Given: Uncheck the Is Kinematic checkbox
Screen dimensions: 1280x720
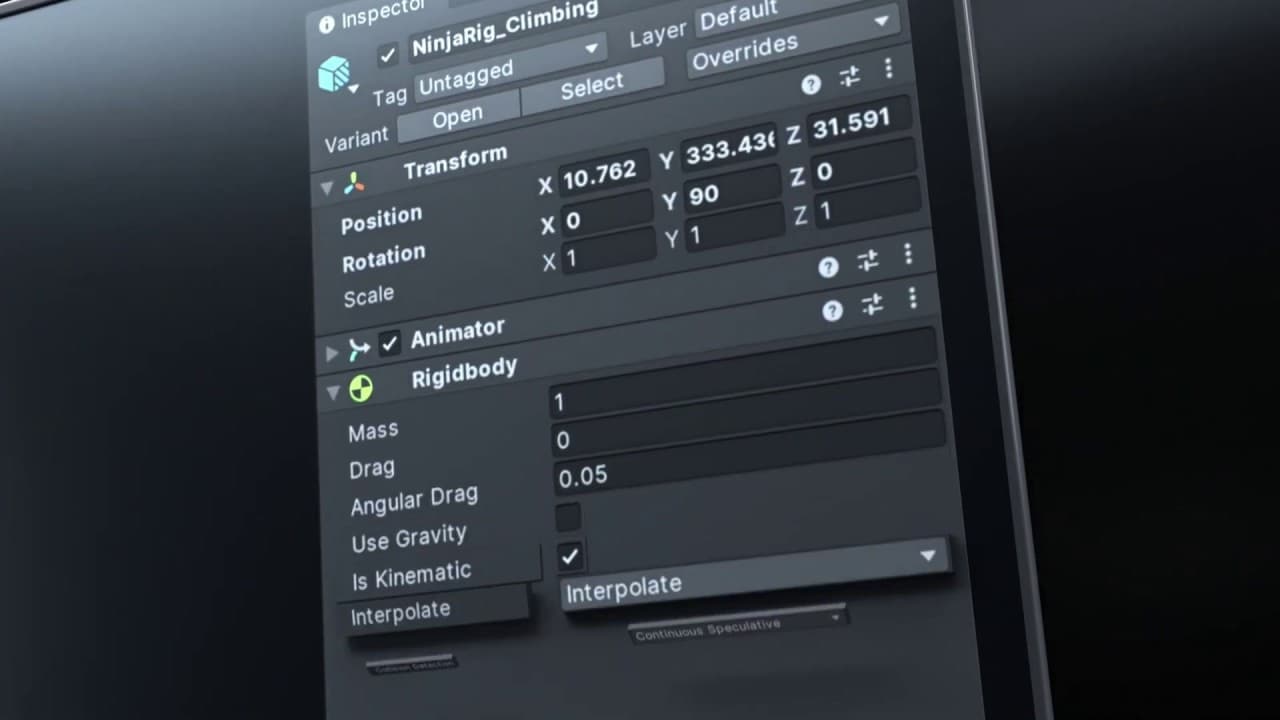Looking at the screenshot, I should tap(570, 555).
